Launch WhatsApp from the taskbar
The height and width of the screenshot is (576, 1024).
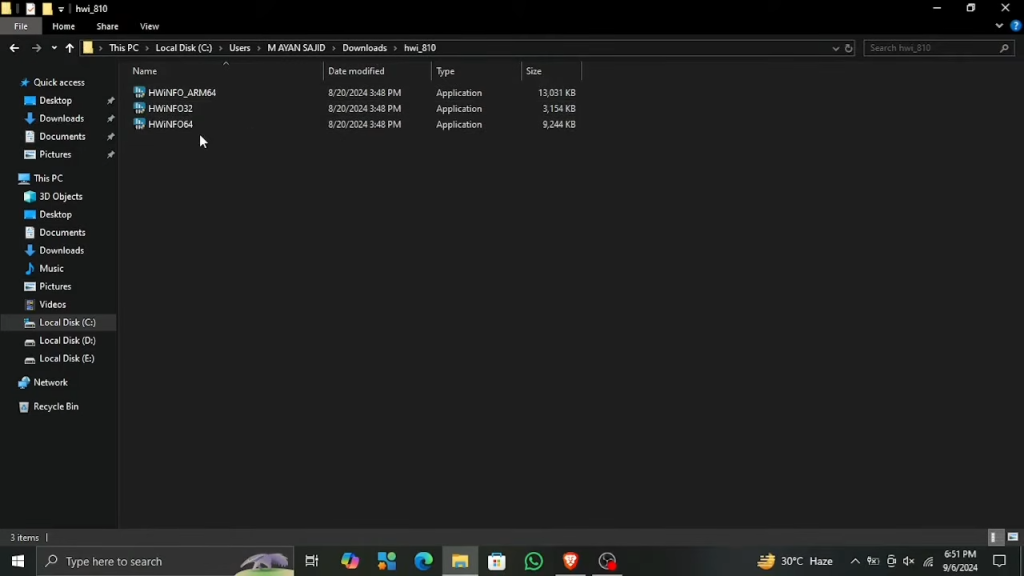pos(534,561)
